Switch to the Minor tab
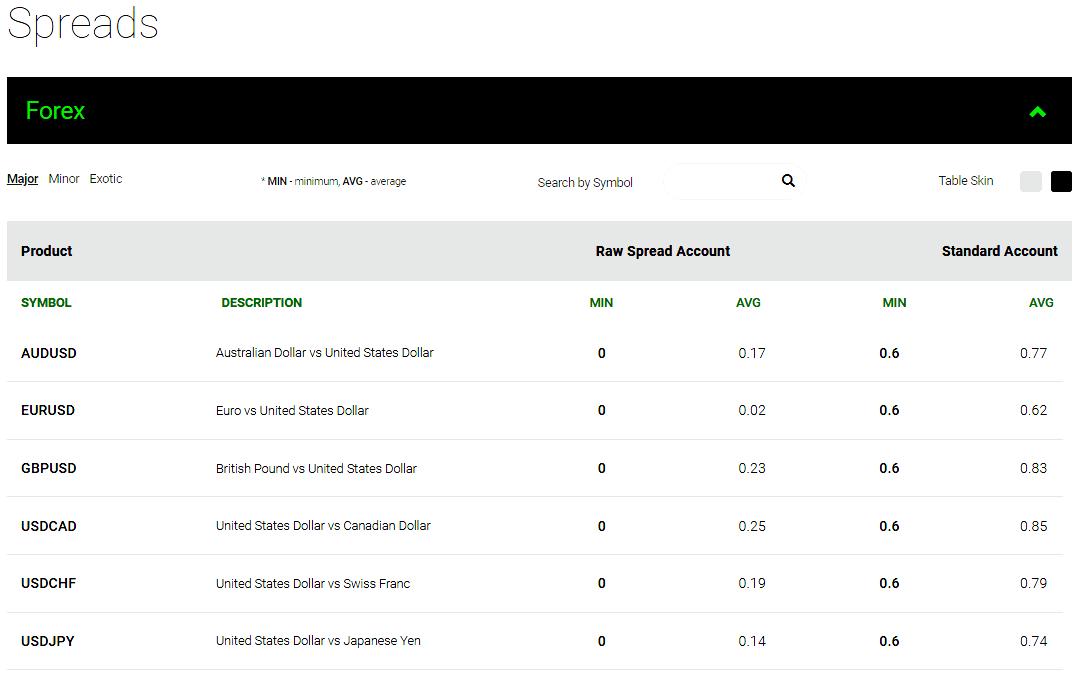Image resolution: width=1083 pixels, height=687 pixels. pyautogui.click(x=64, y=179)
